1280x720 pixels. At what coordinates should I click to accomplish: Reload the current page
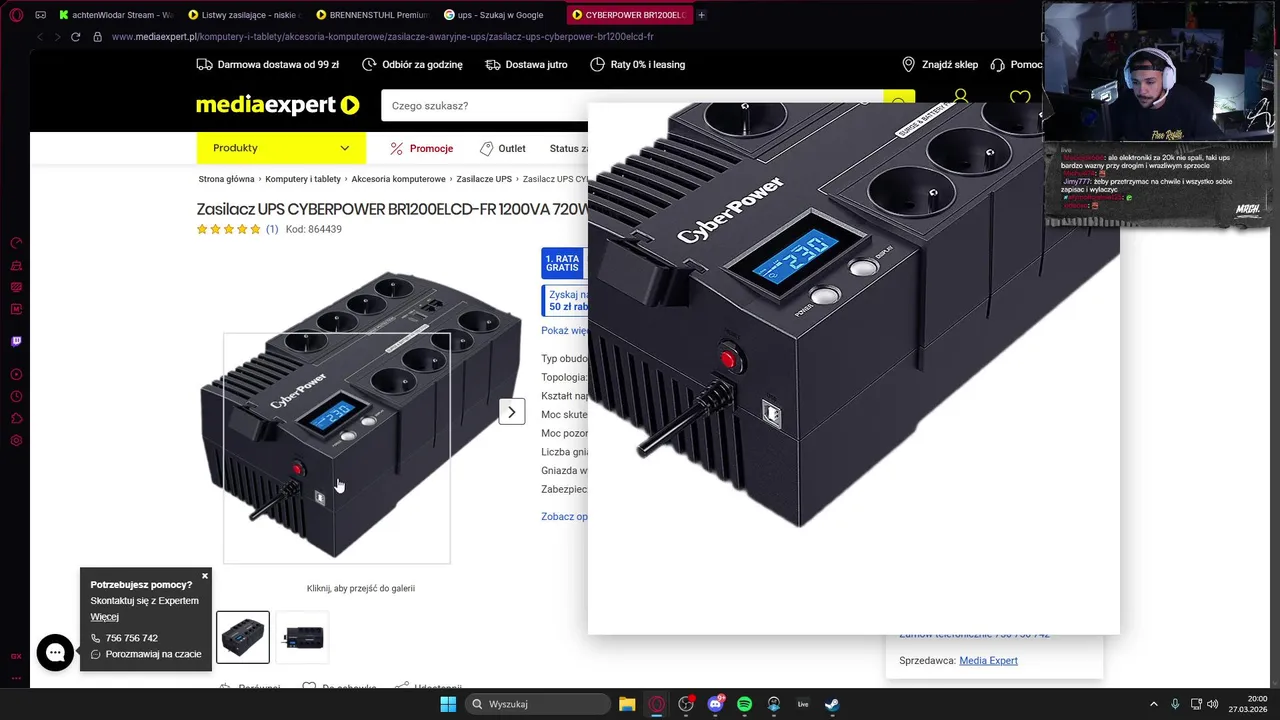point(75,37)
